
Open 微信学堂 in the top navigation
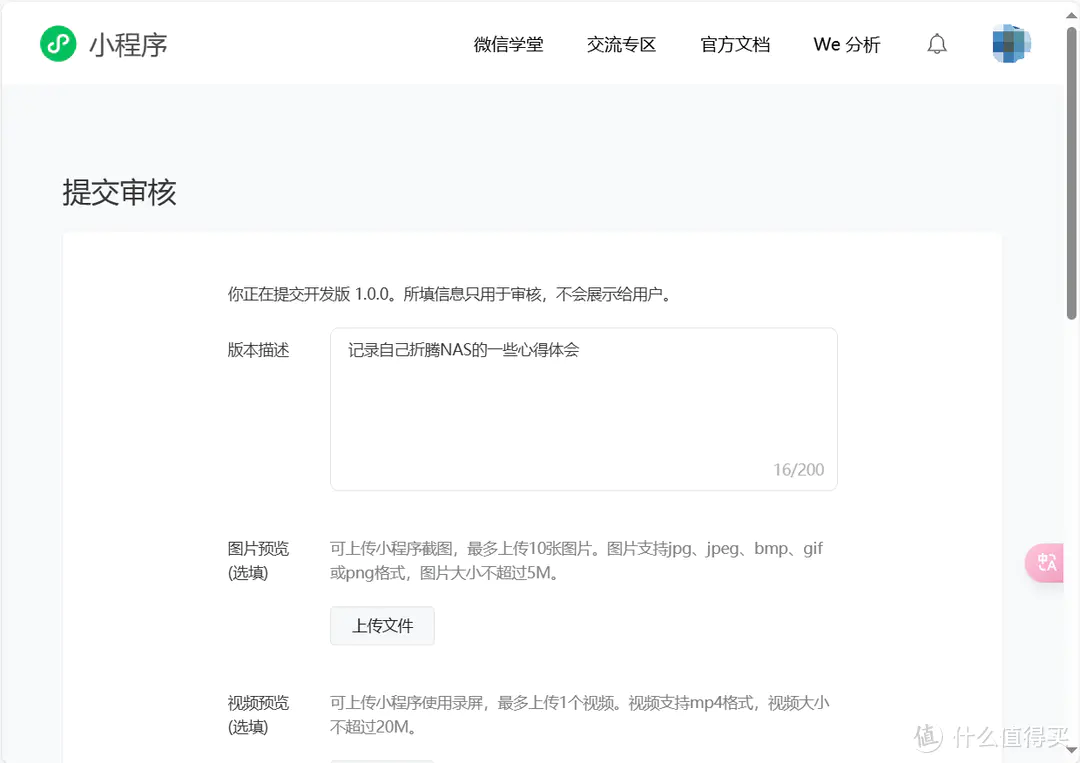click(508, 45)
